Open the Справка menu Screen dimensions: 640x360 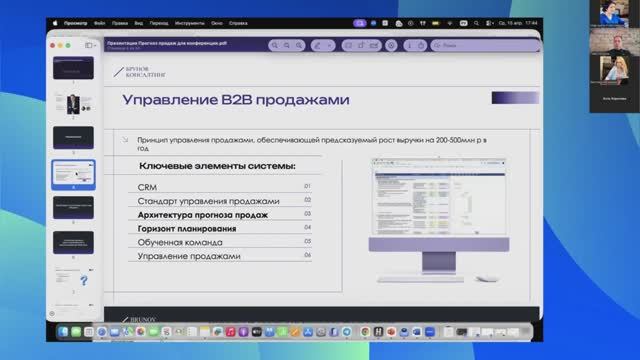pyautogui.click(x=238, y=23)
